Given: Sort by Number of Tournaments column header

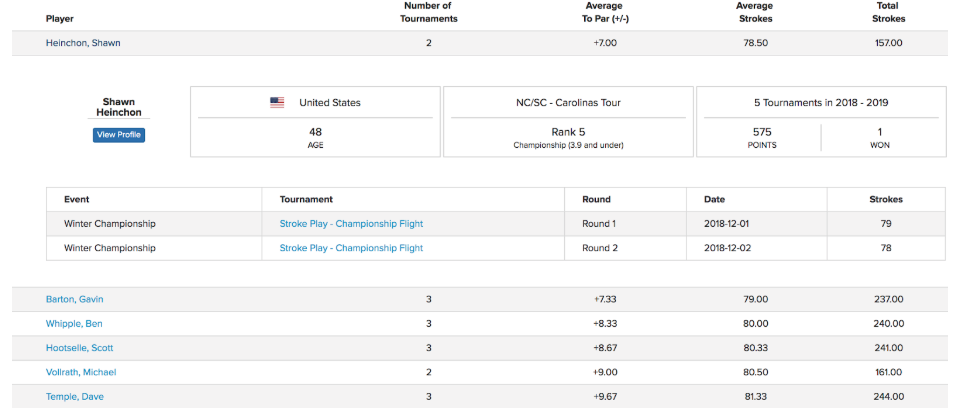Looking at the screenshot, I should click(x=428, y=12).
